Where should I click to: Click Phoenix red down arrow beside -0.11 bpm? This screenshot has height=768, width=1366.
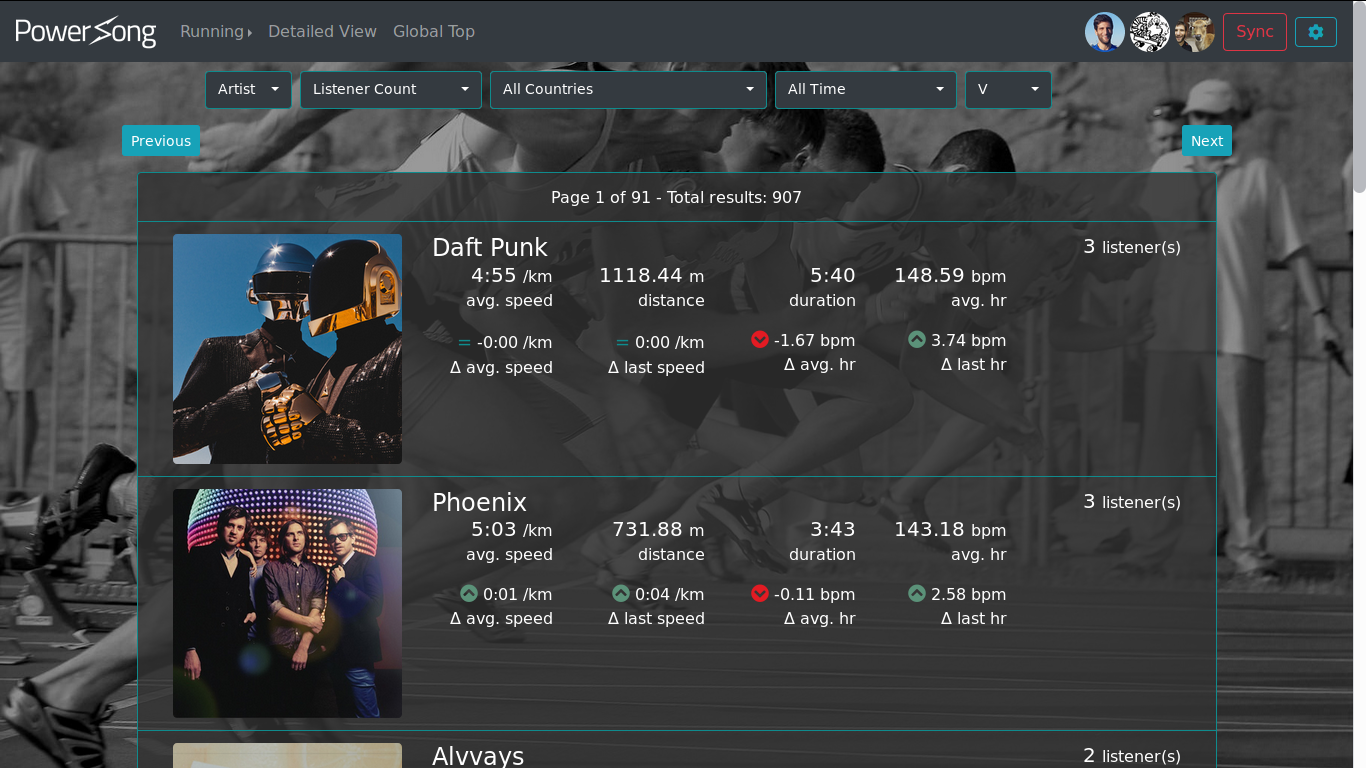[760, 593]
